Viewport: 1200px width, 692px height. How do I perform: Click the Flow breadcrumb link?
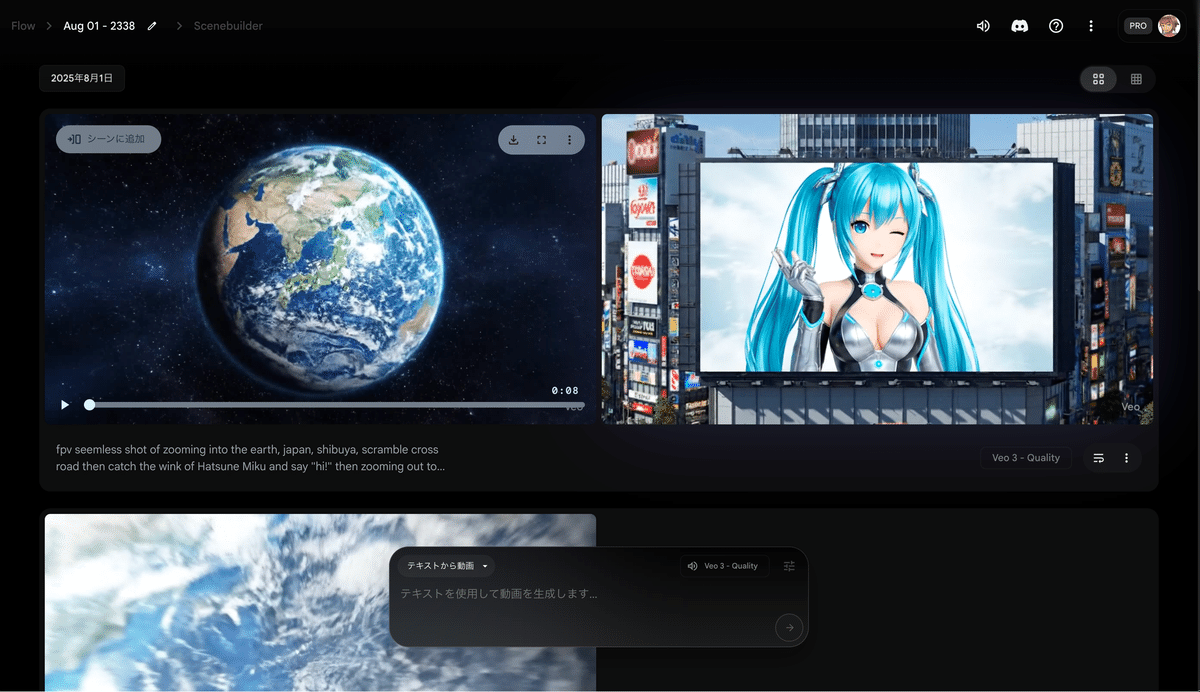[x=23, y=26]
